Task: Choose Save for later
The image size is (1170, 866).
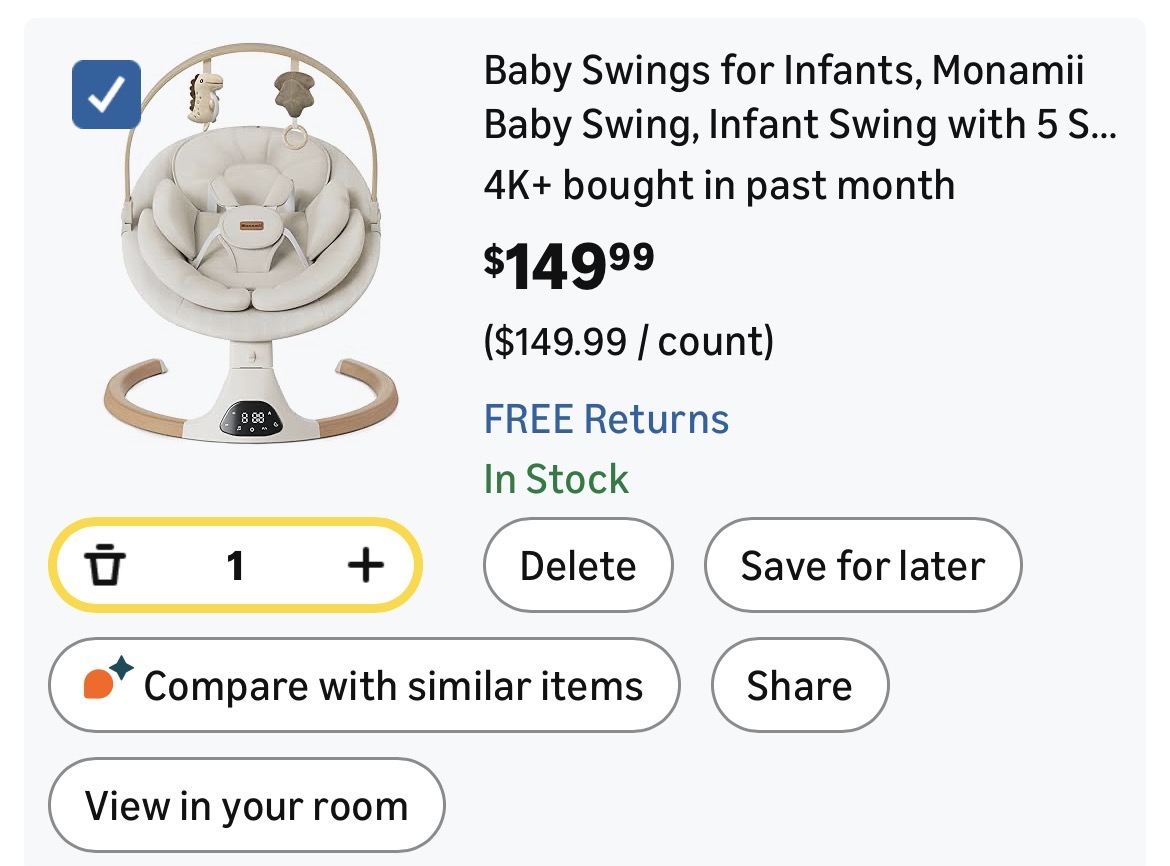Action: coord(862,566)
